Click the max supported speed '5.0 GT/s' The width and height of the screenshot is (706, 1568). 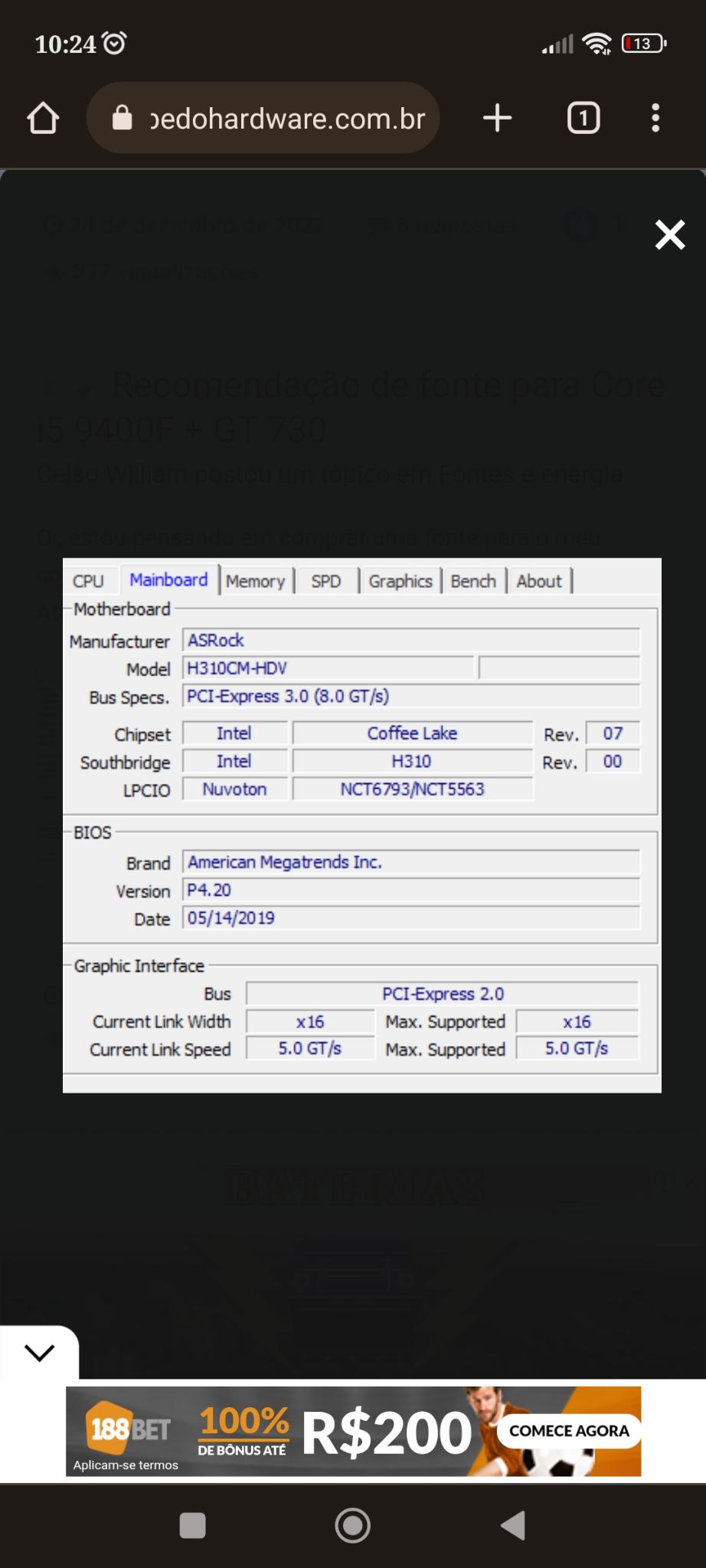(577, 1048)
